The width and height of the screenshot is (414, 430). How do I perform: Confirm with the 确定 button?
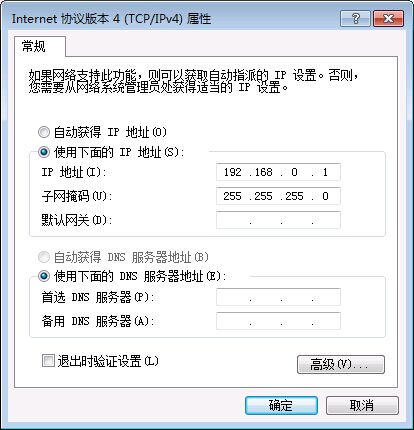(x=281, y=405)
